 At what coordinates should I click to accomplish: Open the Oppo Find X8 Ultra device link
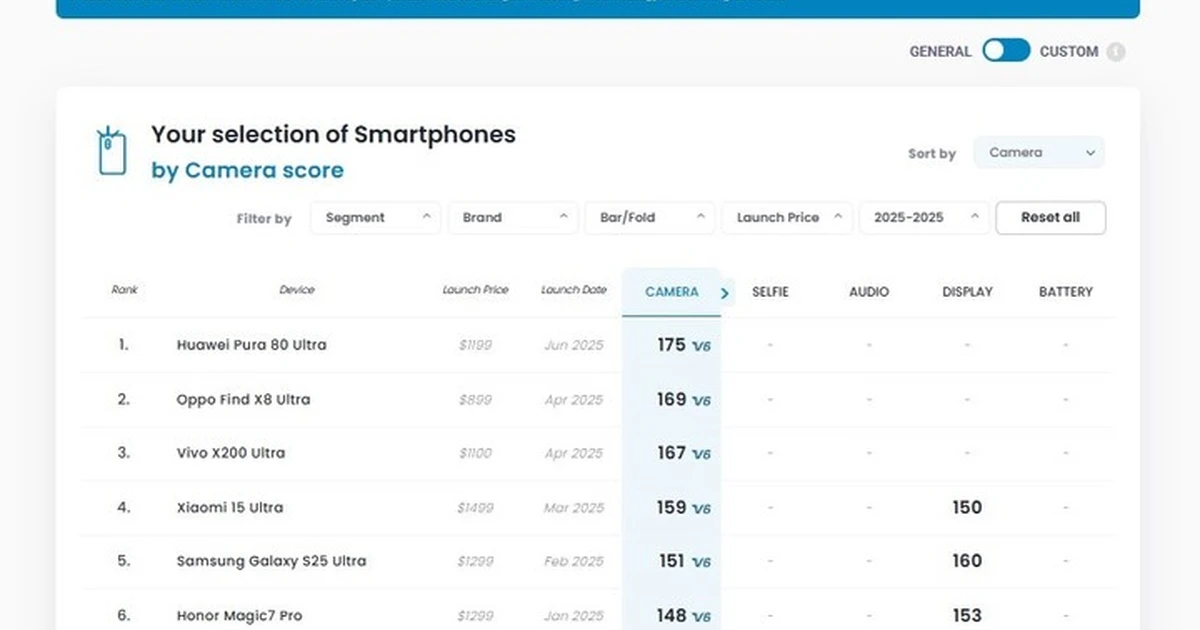243,399
